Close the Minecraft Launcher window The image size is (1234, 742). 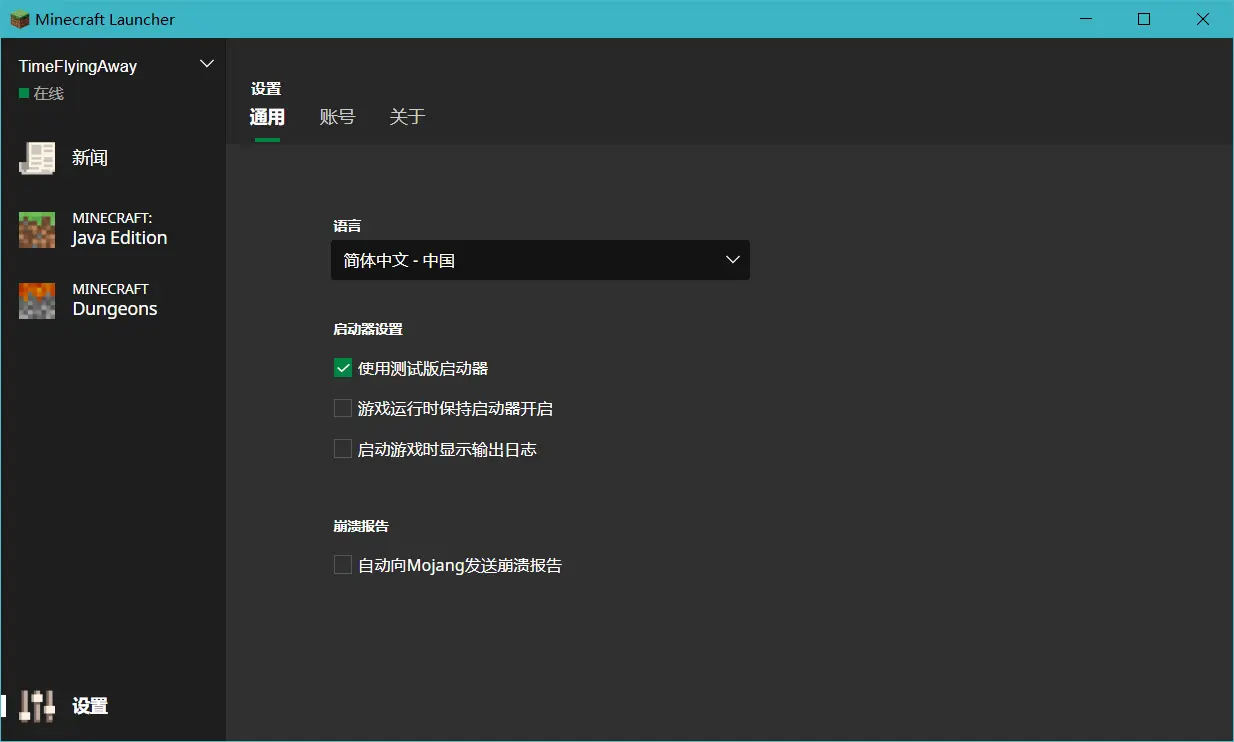click(1203, 19)
